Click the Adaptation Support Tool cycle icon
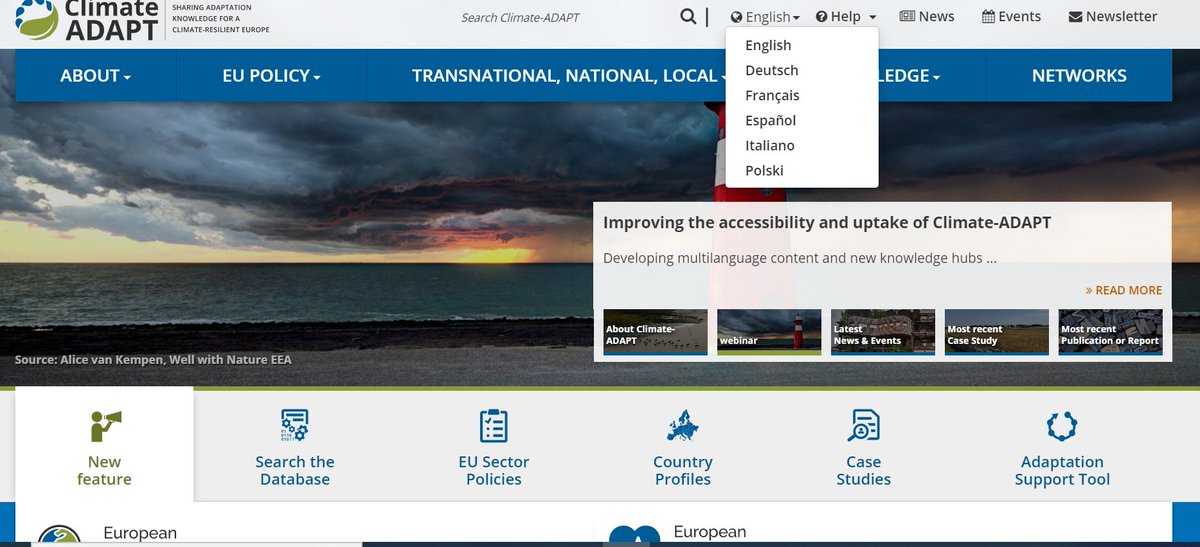The image size is (1200, 547). point(1062,426)
